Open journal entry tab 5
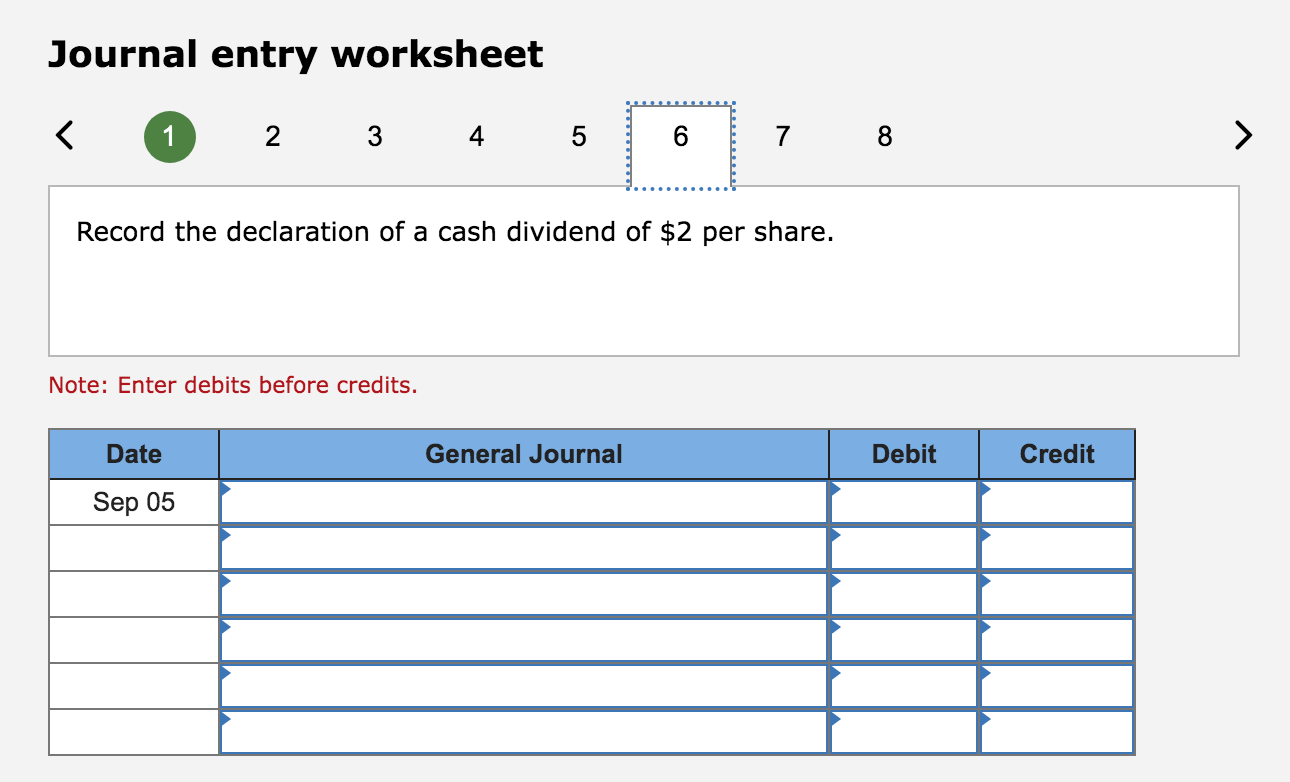This screenshot has width=1290, height=782. click(578, 136)
